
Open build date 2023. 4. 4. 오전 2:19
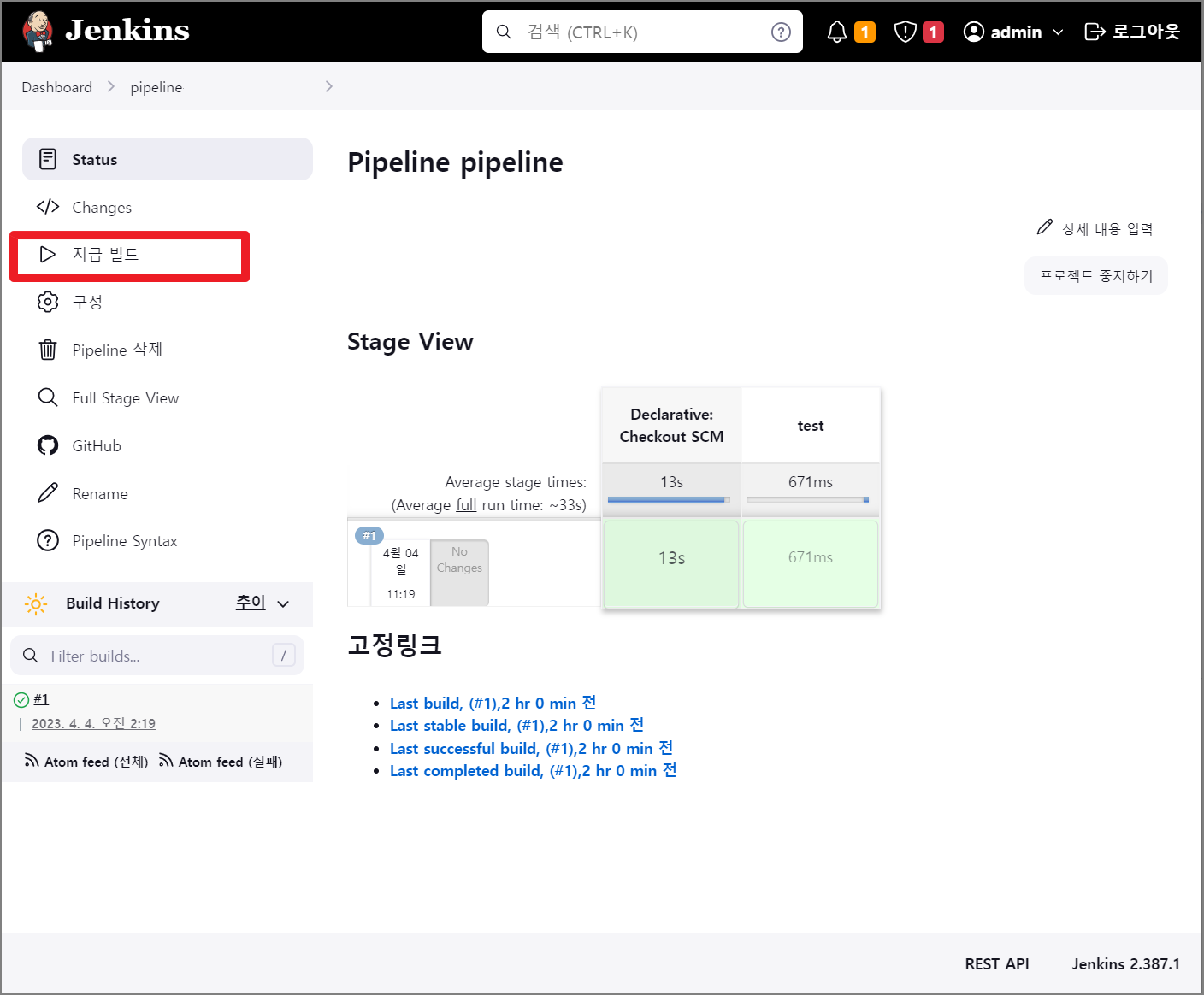click(93, 723)
